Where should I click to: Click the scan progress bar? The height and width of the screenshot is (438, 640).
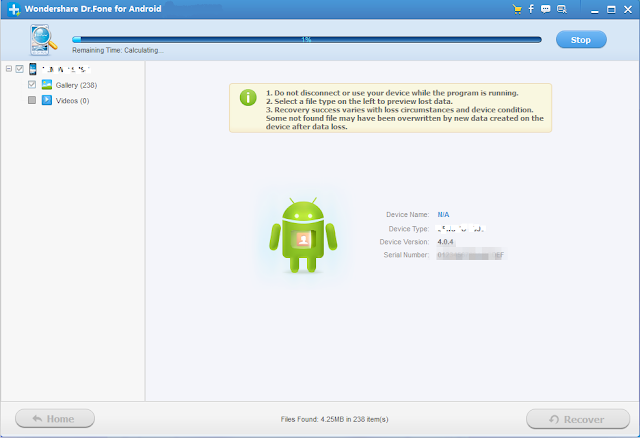coord(307,40)
